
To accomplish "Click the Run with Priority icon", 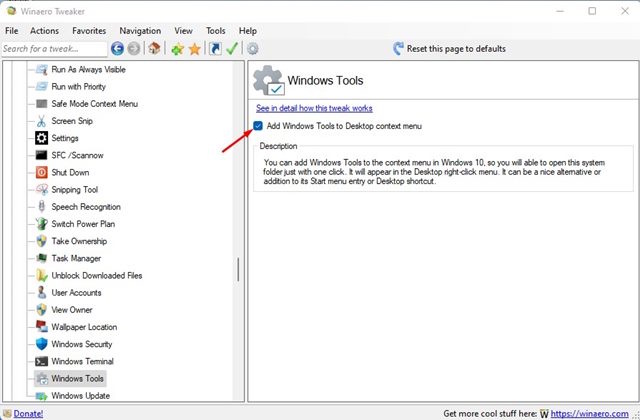I will (42, 87).
